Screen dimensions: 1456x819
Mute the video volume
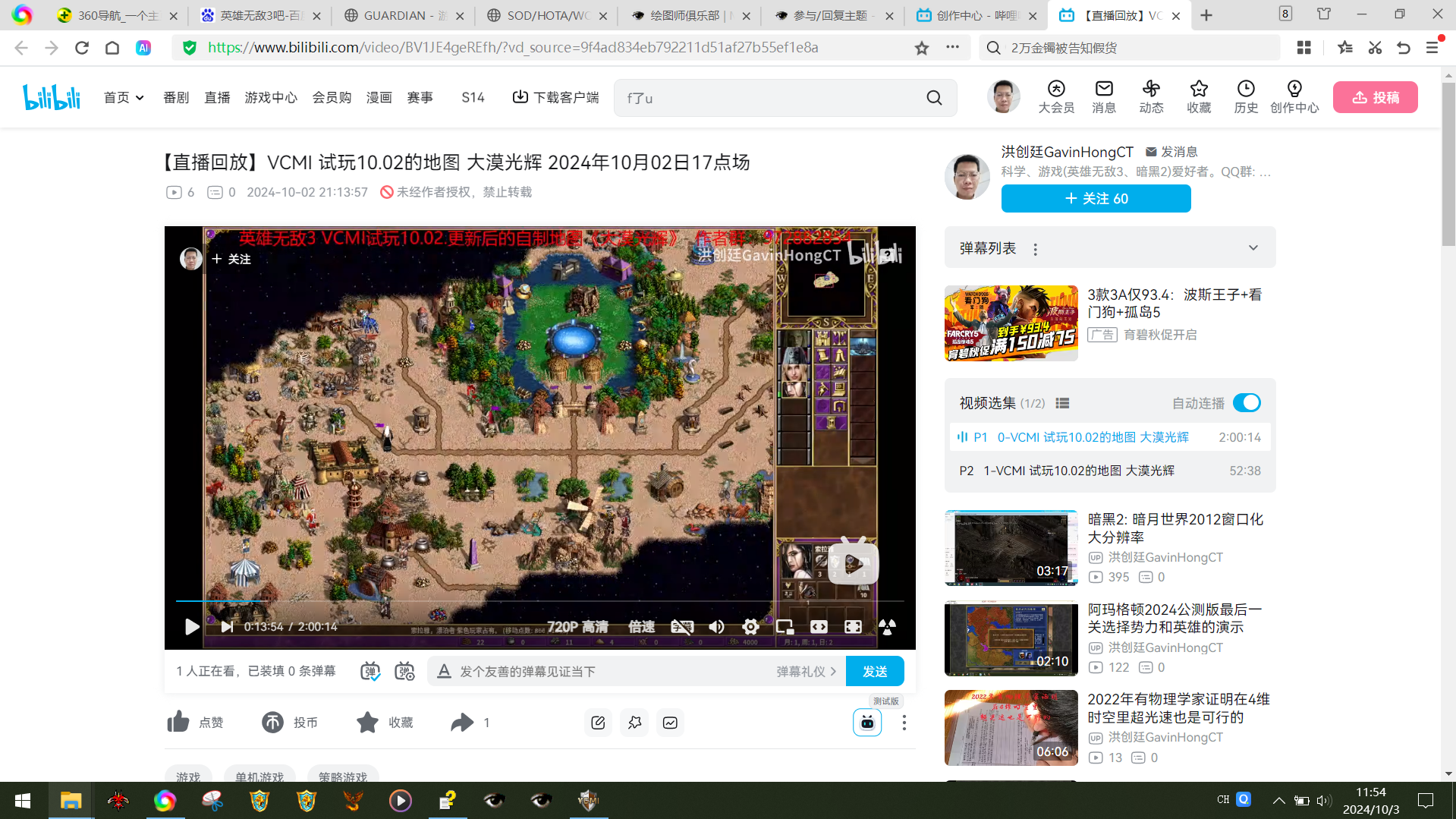716,627
